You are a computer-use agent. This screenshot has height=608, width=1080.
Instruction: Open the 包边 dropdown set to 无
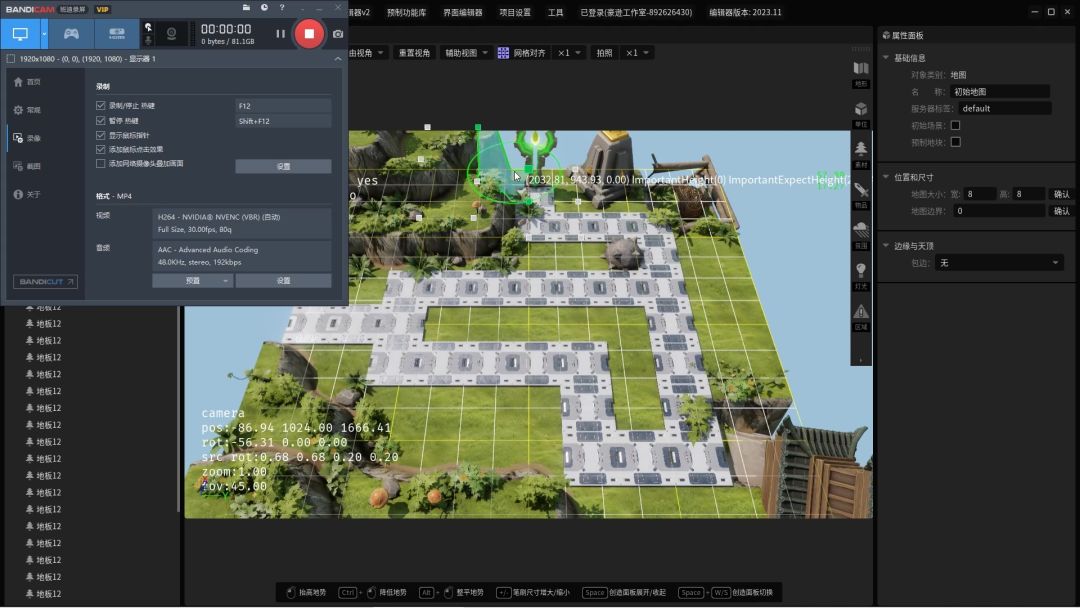coord(998,263)
